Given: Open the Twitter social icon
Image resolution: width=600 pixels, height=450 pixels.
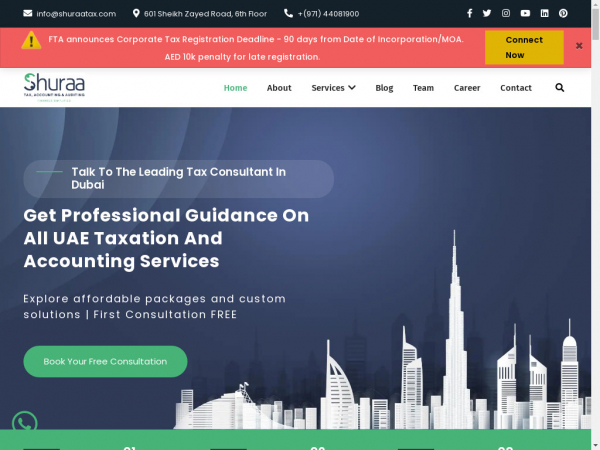Looking at the screenshot, I should tap(487, 13).
